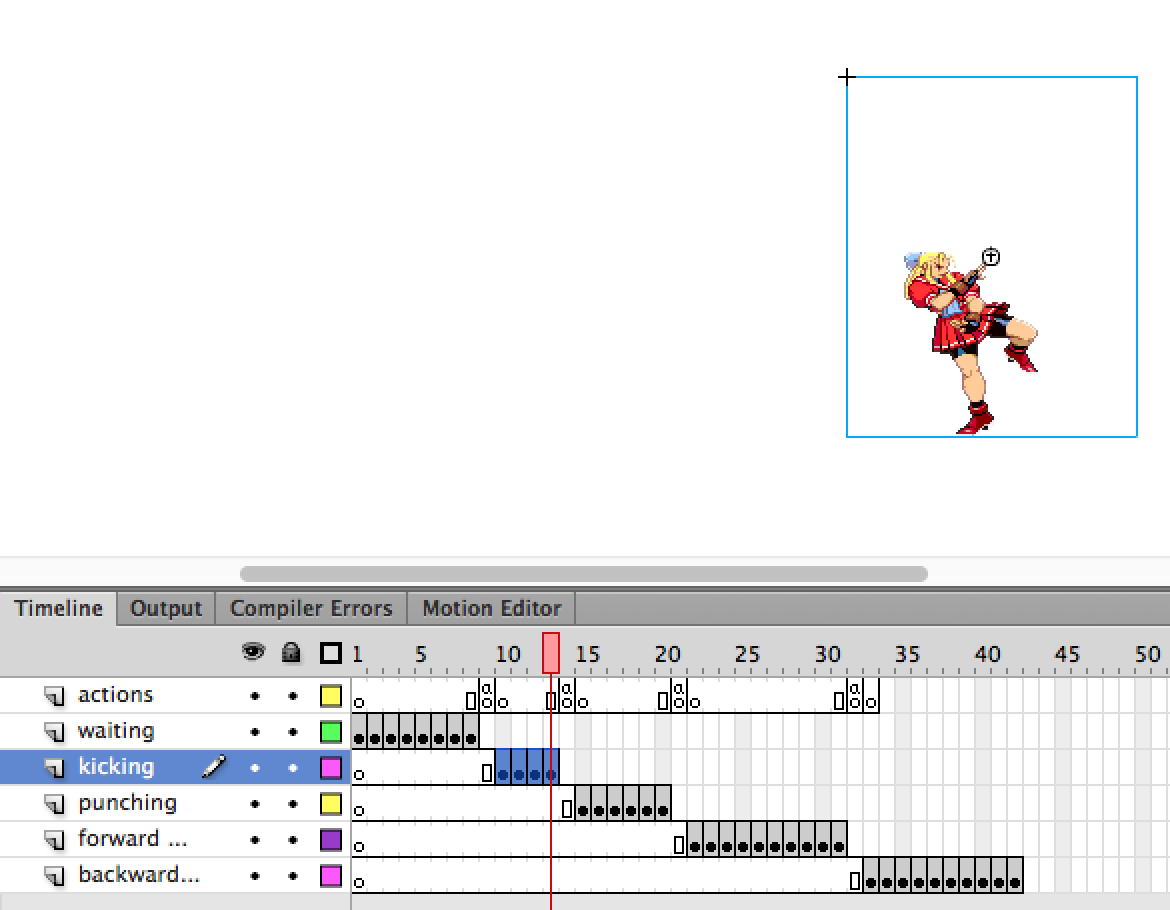Click the waiting layer green outline swatch

coord(331,732)
